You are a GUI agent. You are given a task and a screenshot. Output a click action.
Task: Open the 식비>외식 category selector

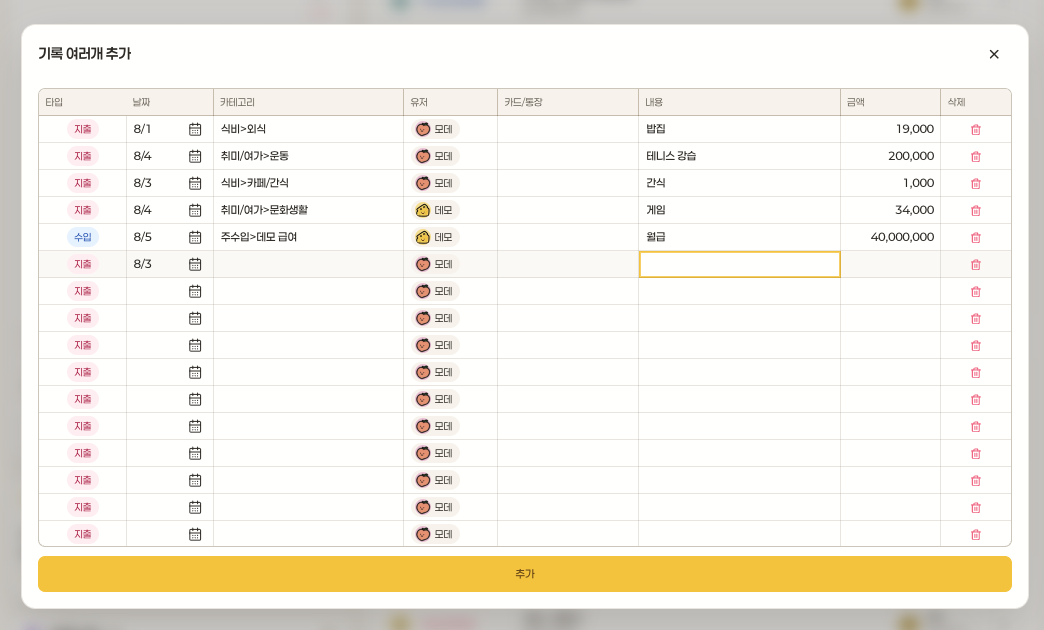pyautogui.click(x=308, y=129)
